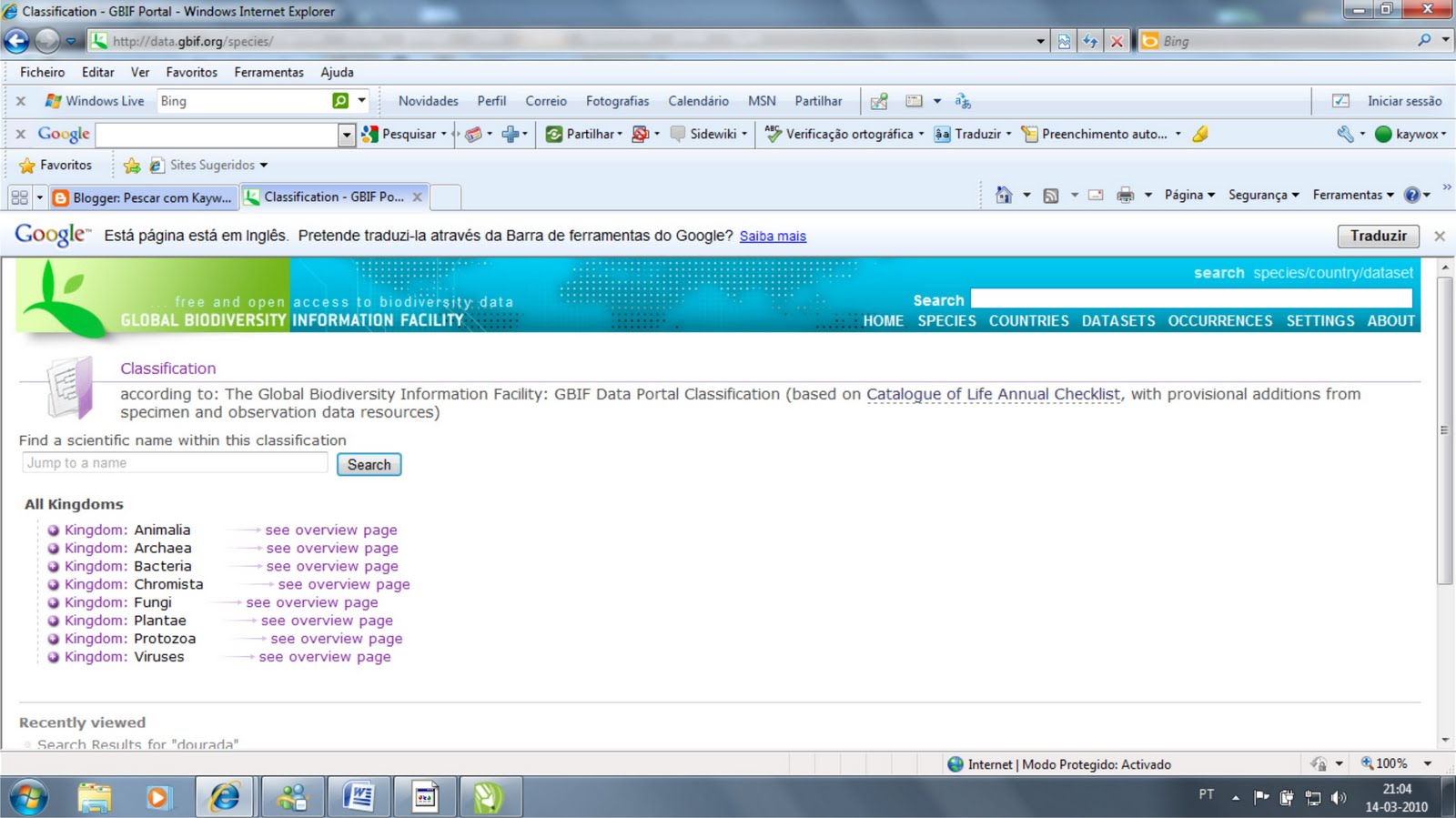This screenshot has width=1456, height=818.
Task: Go to SPECIES in GBIF navigation
Action: [x=946, y=321]
